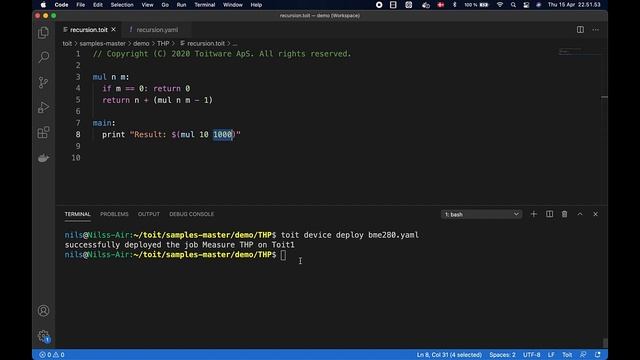Open the Help menu
The height and width of the screenshot is (360, 640).
(256, 5)
